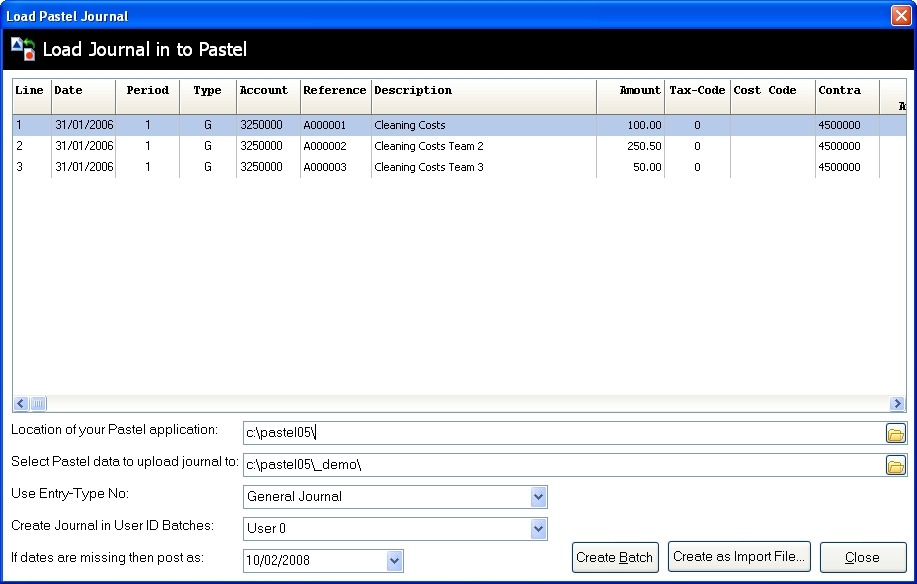
Task: Click the Pastel data path field
Action: pyautogui.click(x=564, y=465)
